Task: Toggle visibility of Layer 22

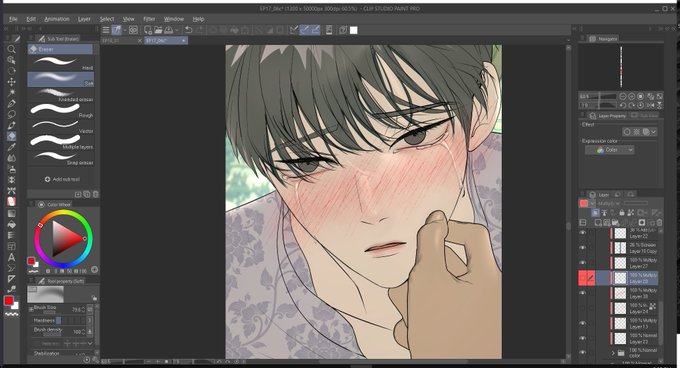Action: tap(582, 233)
